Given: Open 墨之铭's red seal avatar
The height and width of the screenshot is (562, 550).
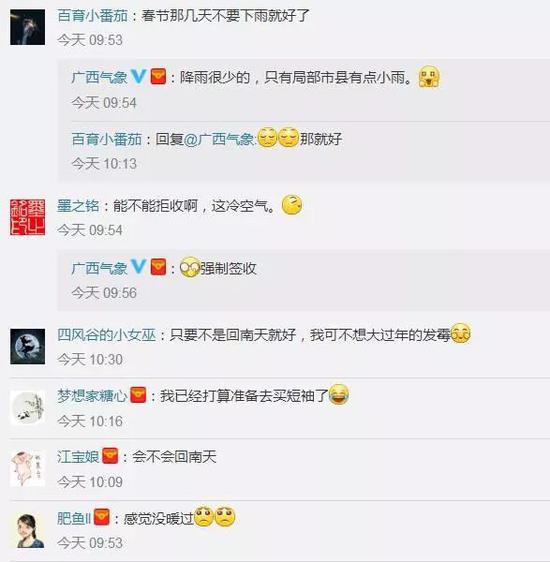Looking at the screenshot, I should (x=28, y=217).
